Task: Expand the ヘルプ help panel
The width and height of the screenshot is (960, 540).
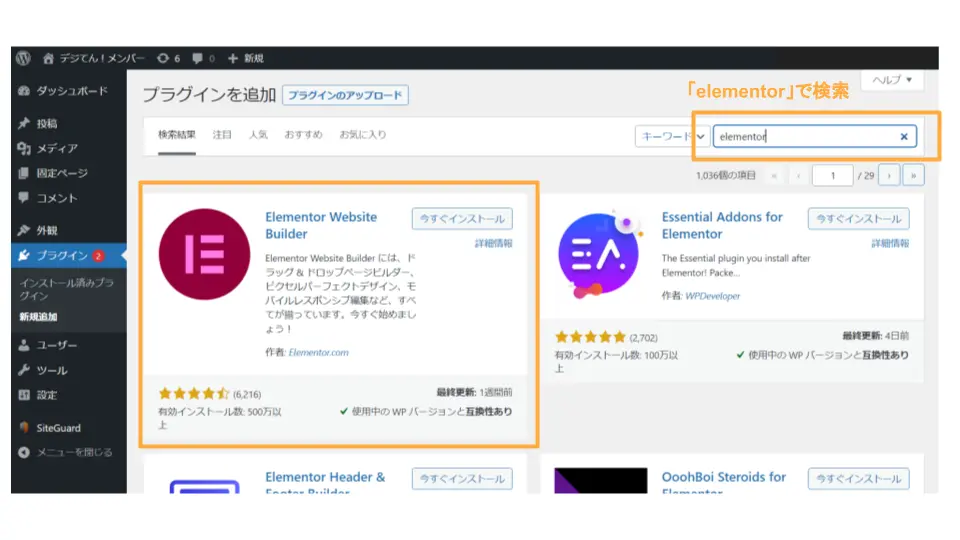Action: click(x=892, y=80)
